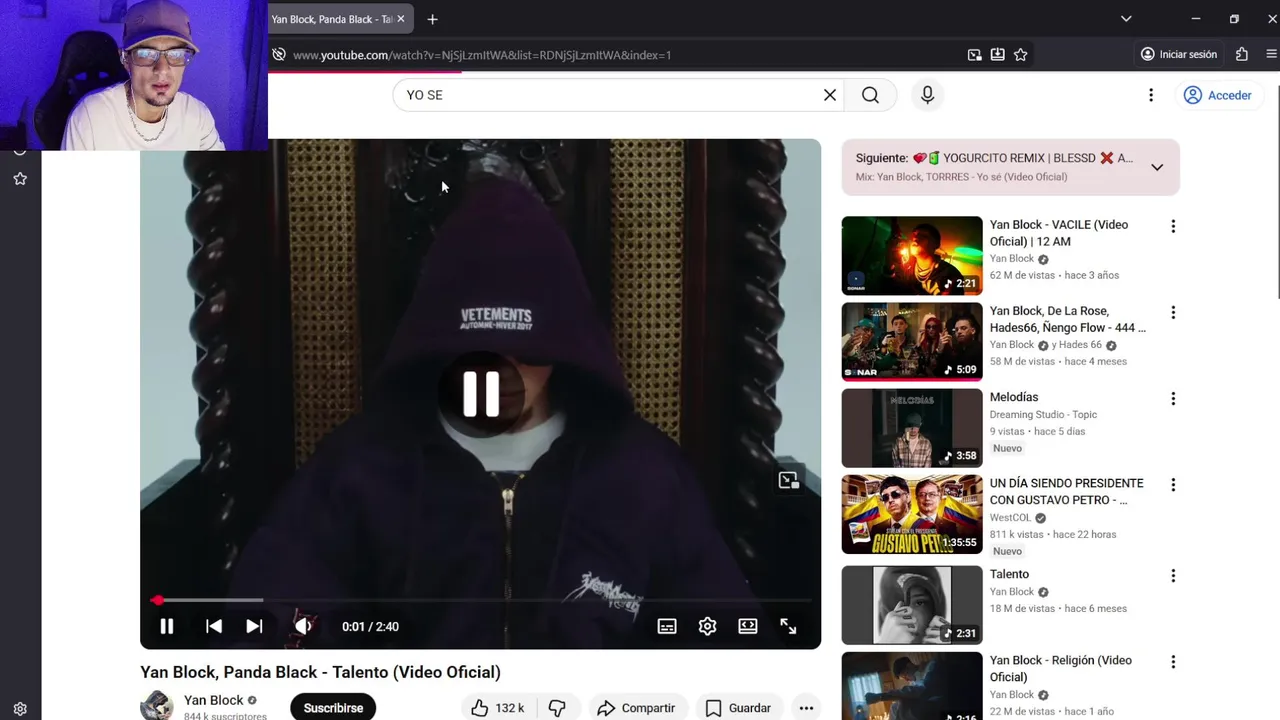Toggle subtitles on the player
Screen dimensions: 1280x720
(x=667, y=626)
